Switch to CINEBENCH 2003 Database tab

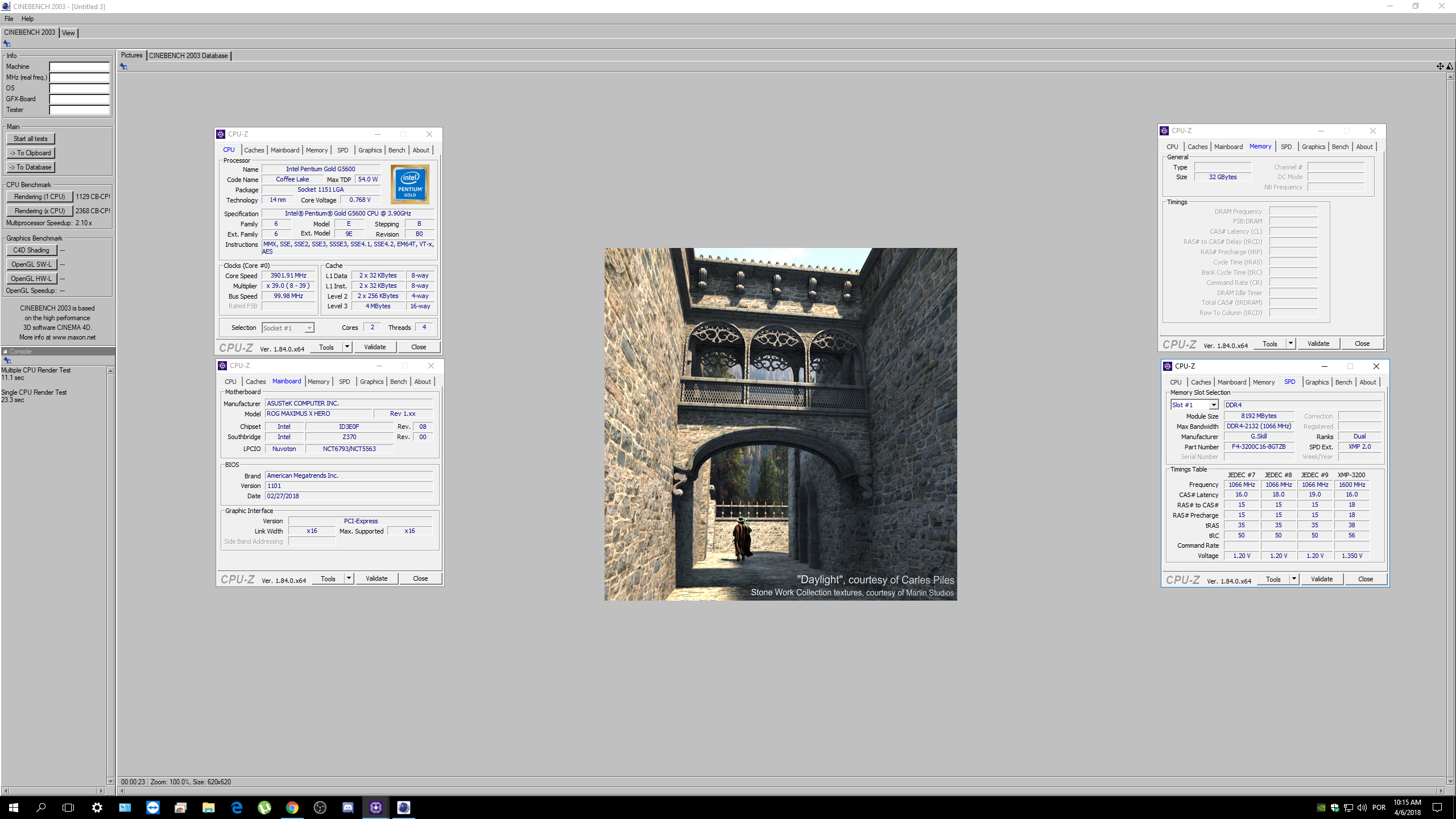188,56
